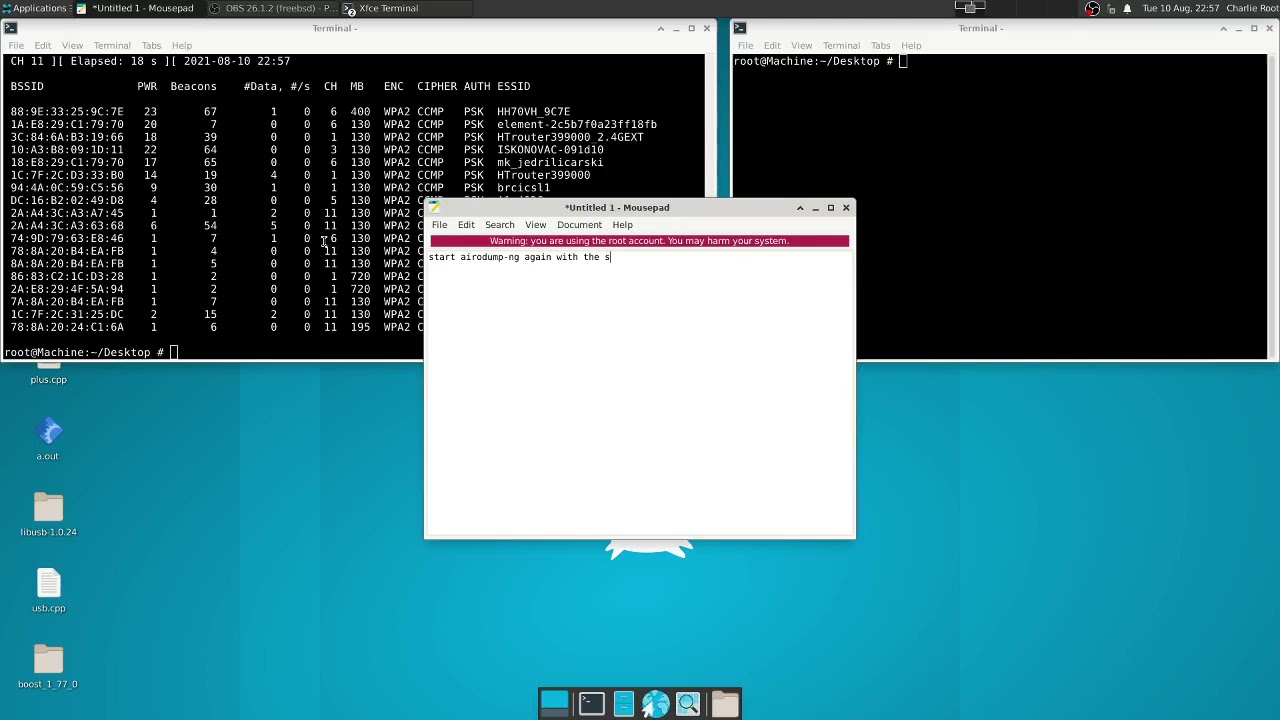
Task: Click the Mousepad shade arrow button in title bar
Action: coord(800,207)
